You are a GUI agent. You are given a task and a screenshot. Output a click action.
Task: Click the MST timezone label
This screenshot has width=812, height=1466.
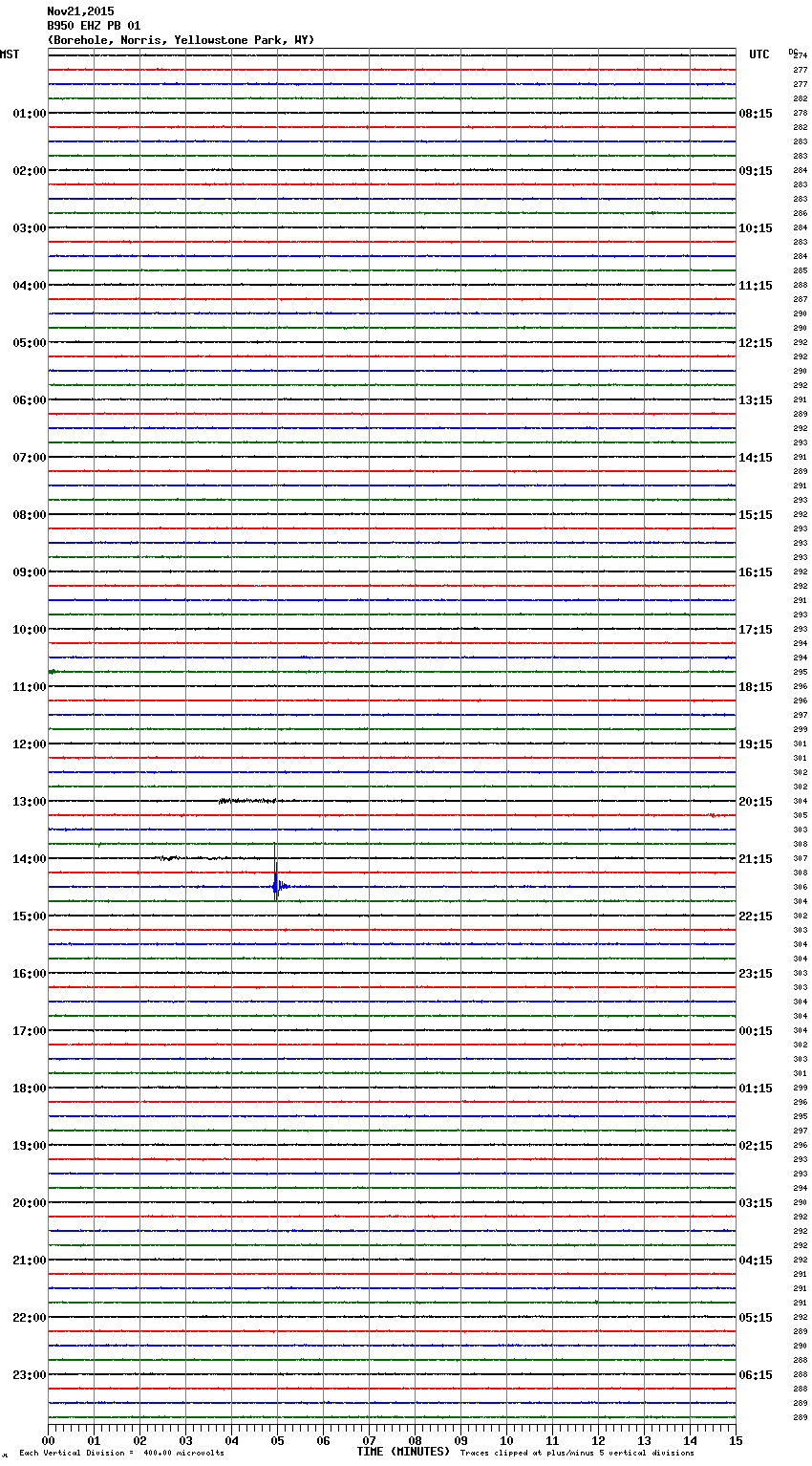(x=10, y=54)
